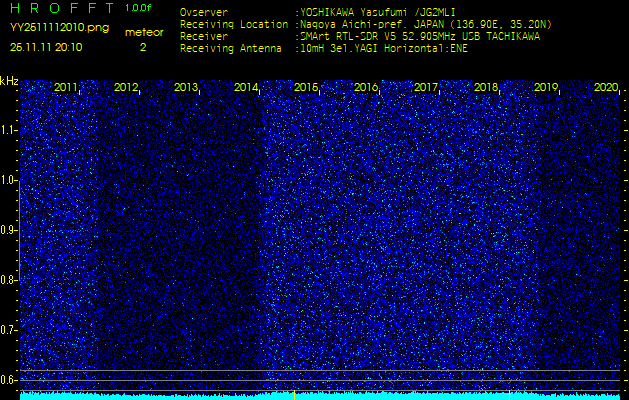This screenshot has height=400, width=629.
Task: Click the meteor count label
Action: click(x=144, y=33)
